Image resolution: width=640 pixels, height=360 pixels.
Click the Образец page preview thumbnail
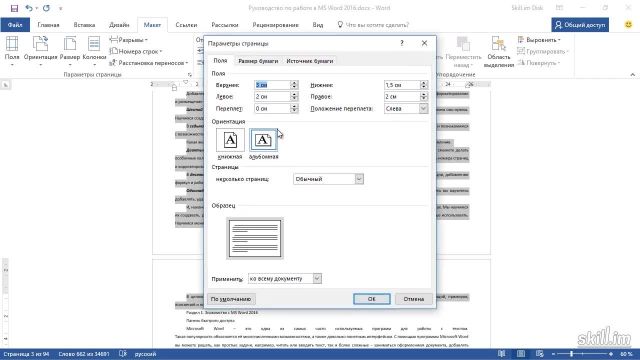pos(255,238)
